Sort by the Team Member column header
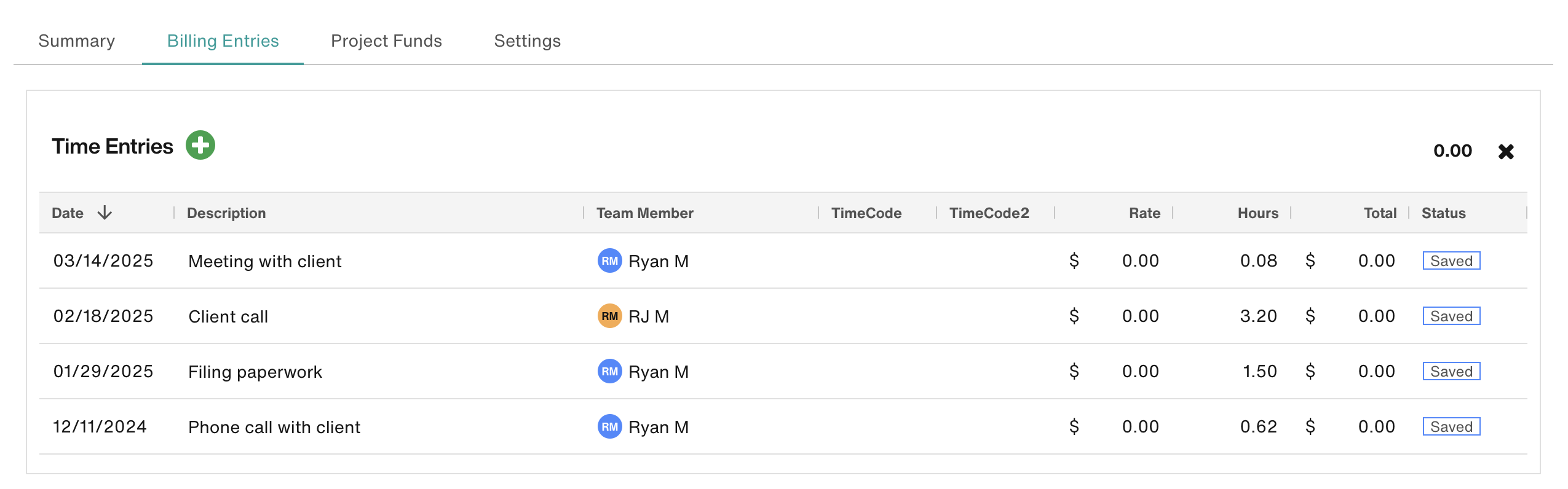The height and width of the screenshot is (489, 1568). coord(645,213)
